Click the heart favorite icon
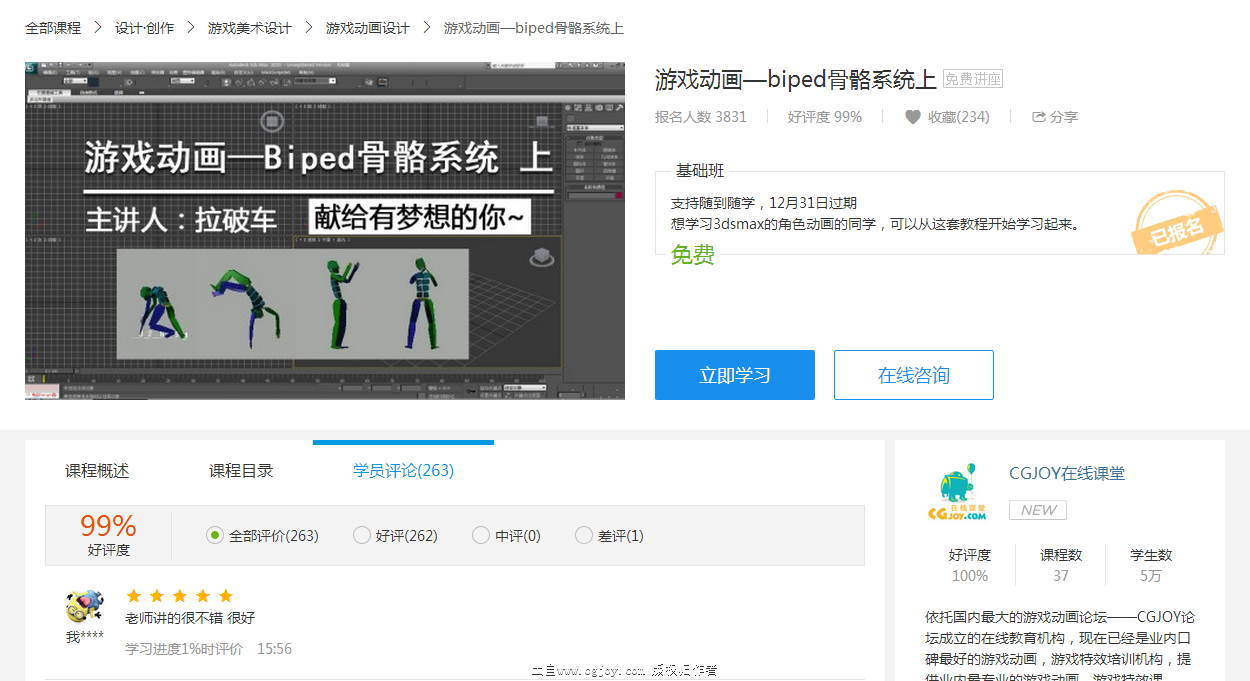The image size is (1250, 681). 912,117
